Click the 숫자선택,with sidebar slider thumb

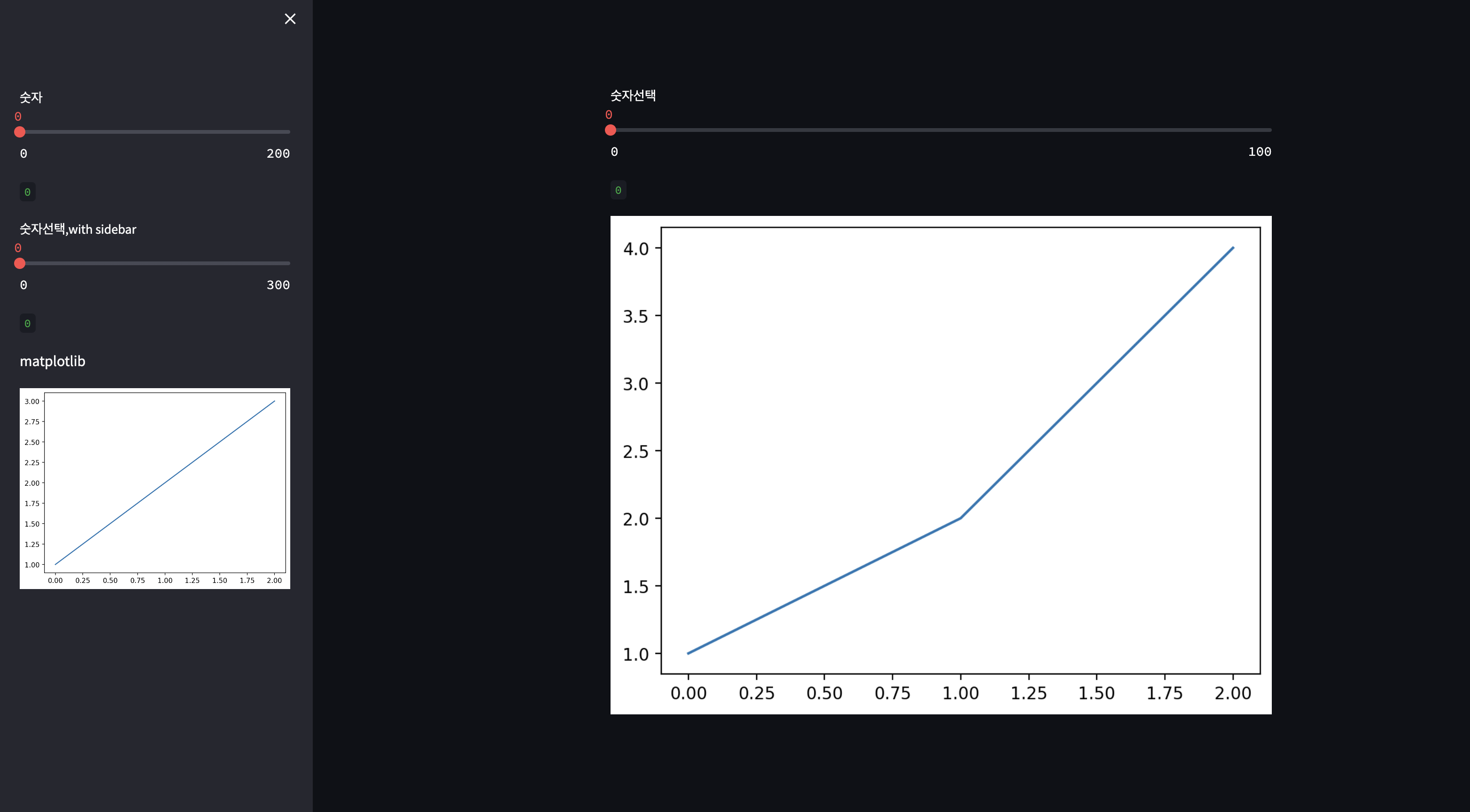pyautogui.click(x=20, y=263)
